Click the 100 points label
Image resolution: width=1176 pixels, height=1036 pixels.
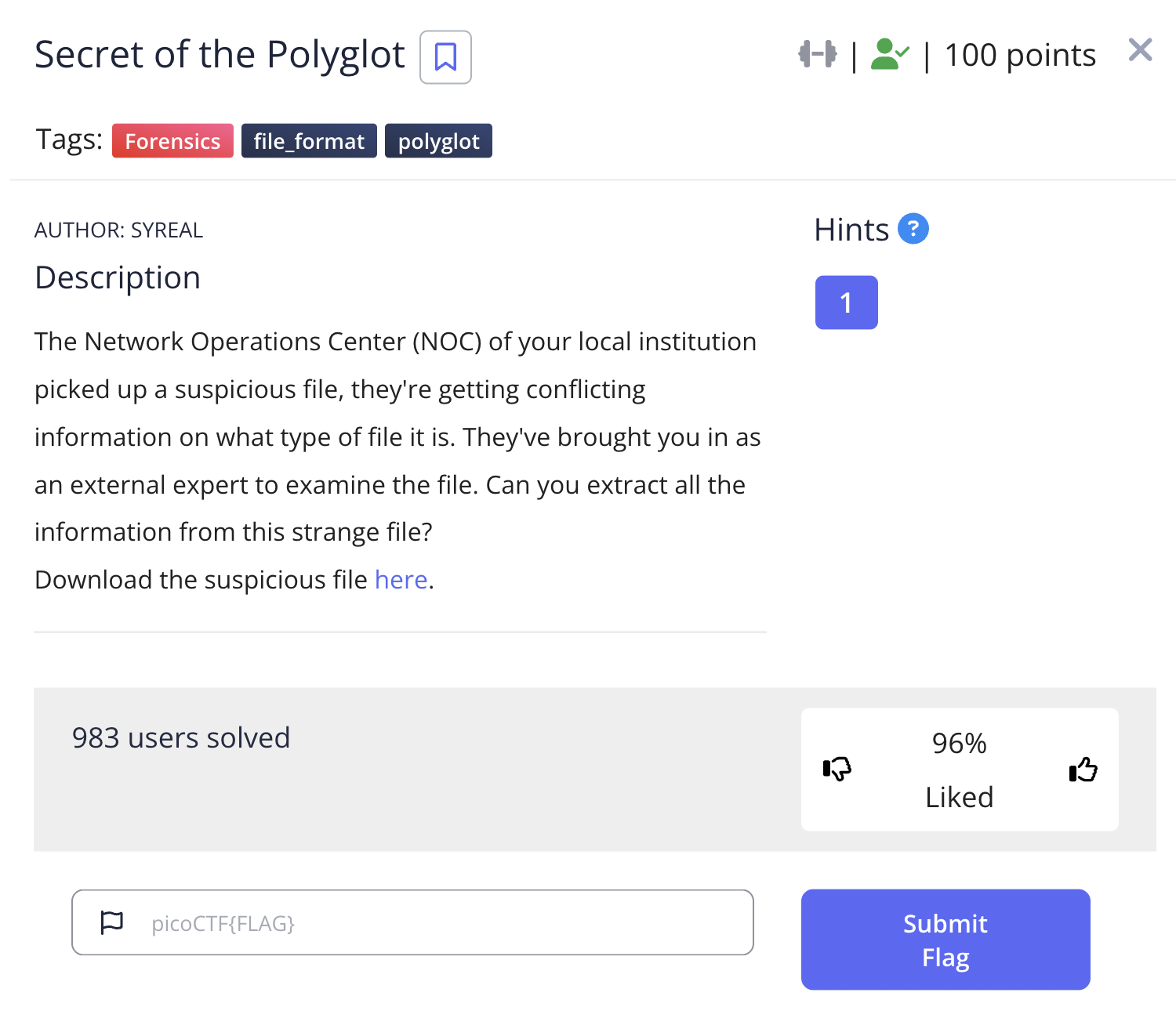click(1020, 55)
